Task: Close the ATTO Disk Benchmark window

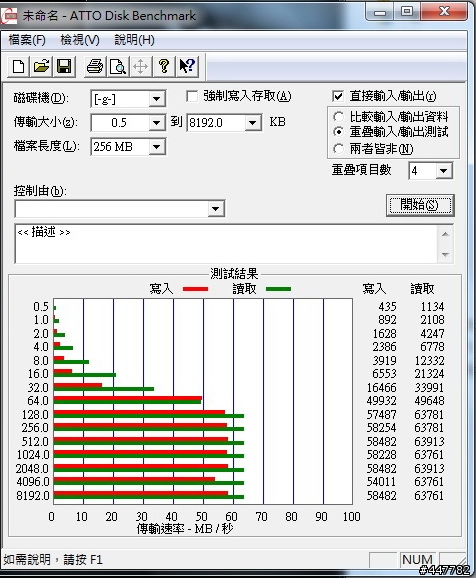Action: pyautogui.click(x=444, y=12)
